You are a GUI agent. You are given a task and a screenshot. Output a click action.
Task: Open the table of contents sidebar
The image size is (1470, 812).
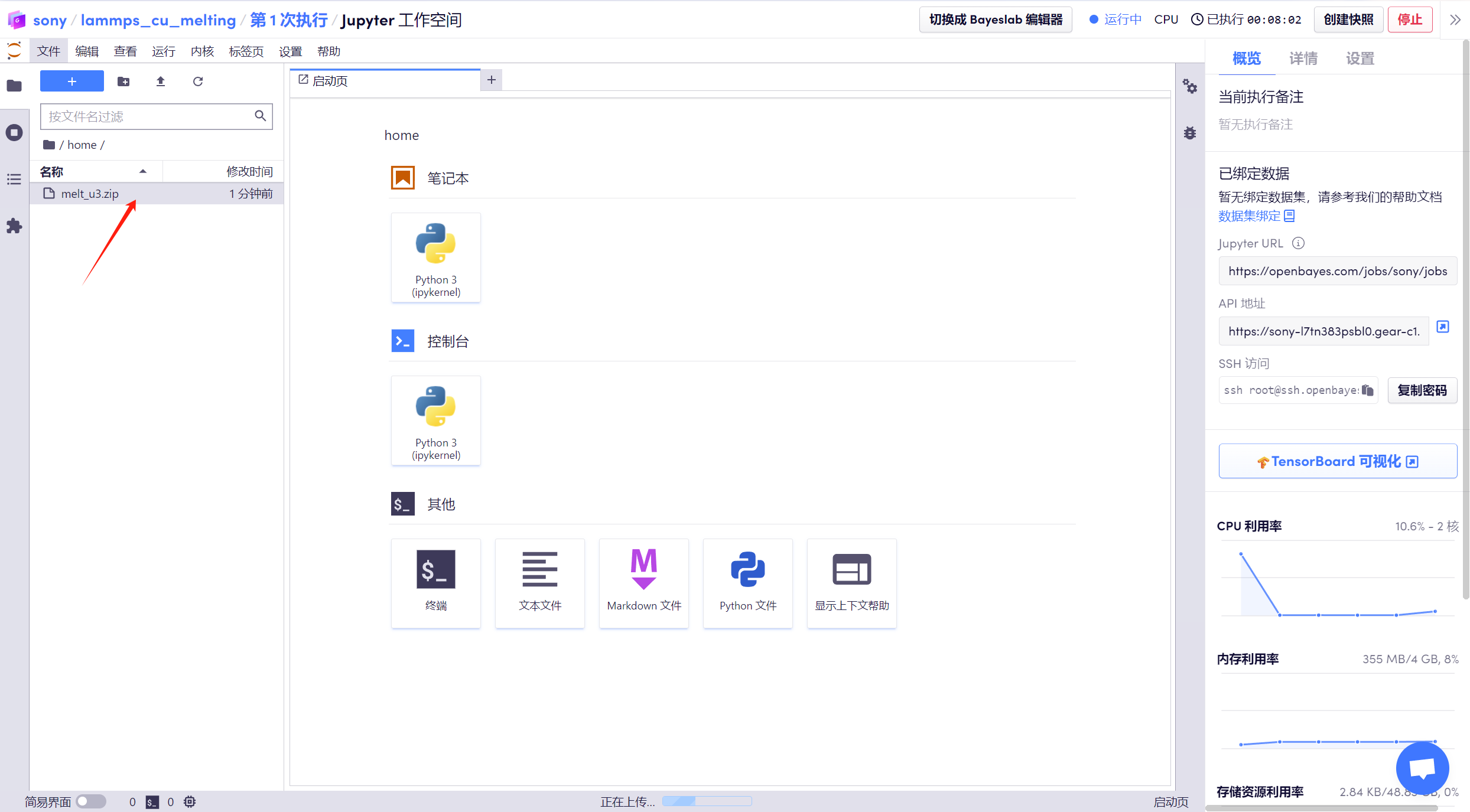point(14,180)
